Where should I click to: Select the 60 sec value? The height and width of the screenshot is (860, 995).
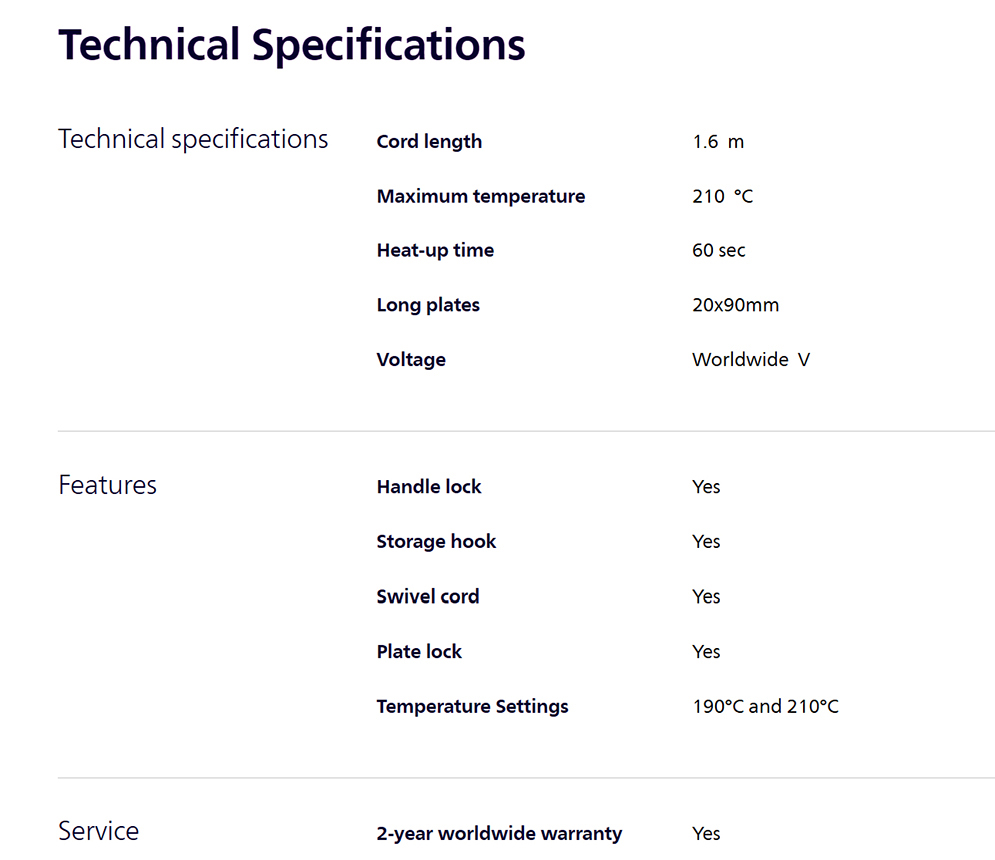coord(719,251)
